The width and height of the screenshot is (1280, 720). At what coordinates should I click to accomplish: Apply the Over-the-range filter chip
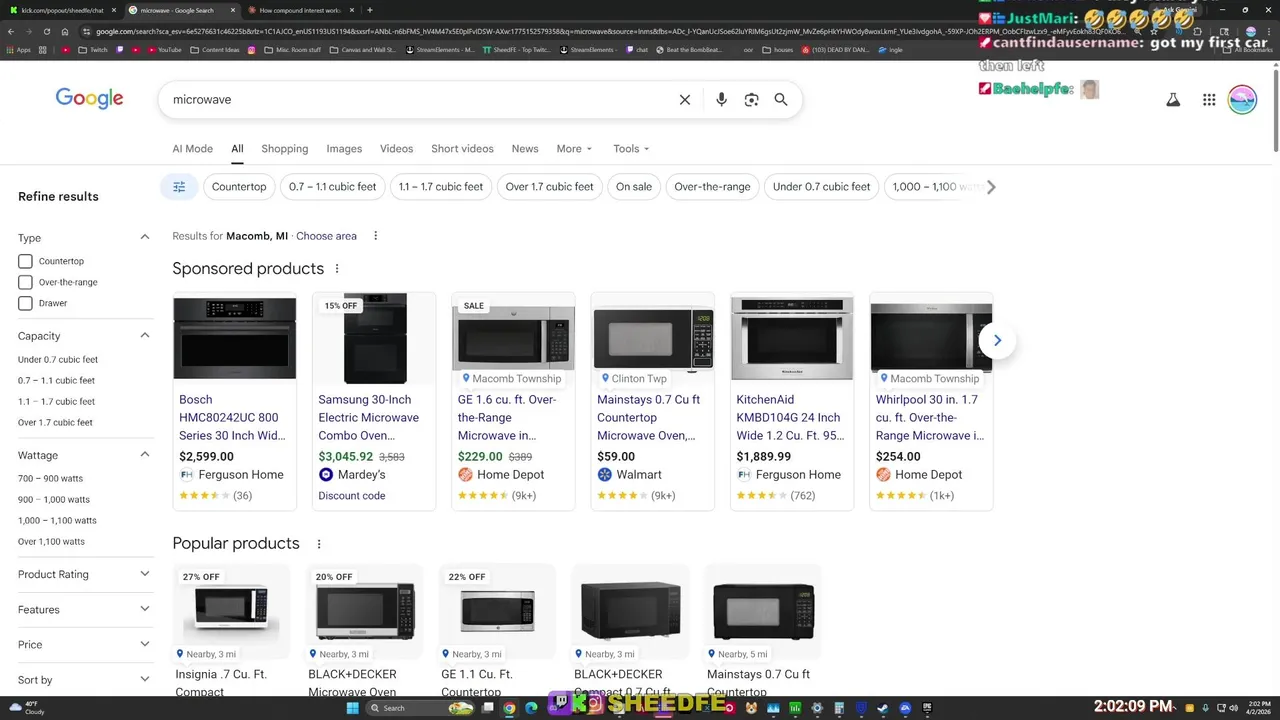[712, 187]
